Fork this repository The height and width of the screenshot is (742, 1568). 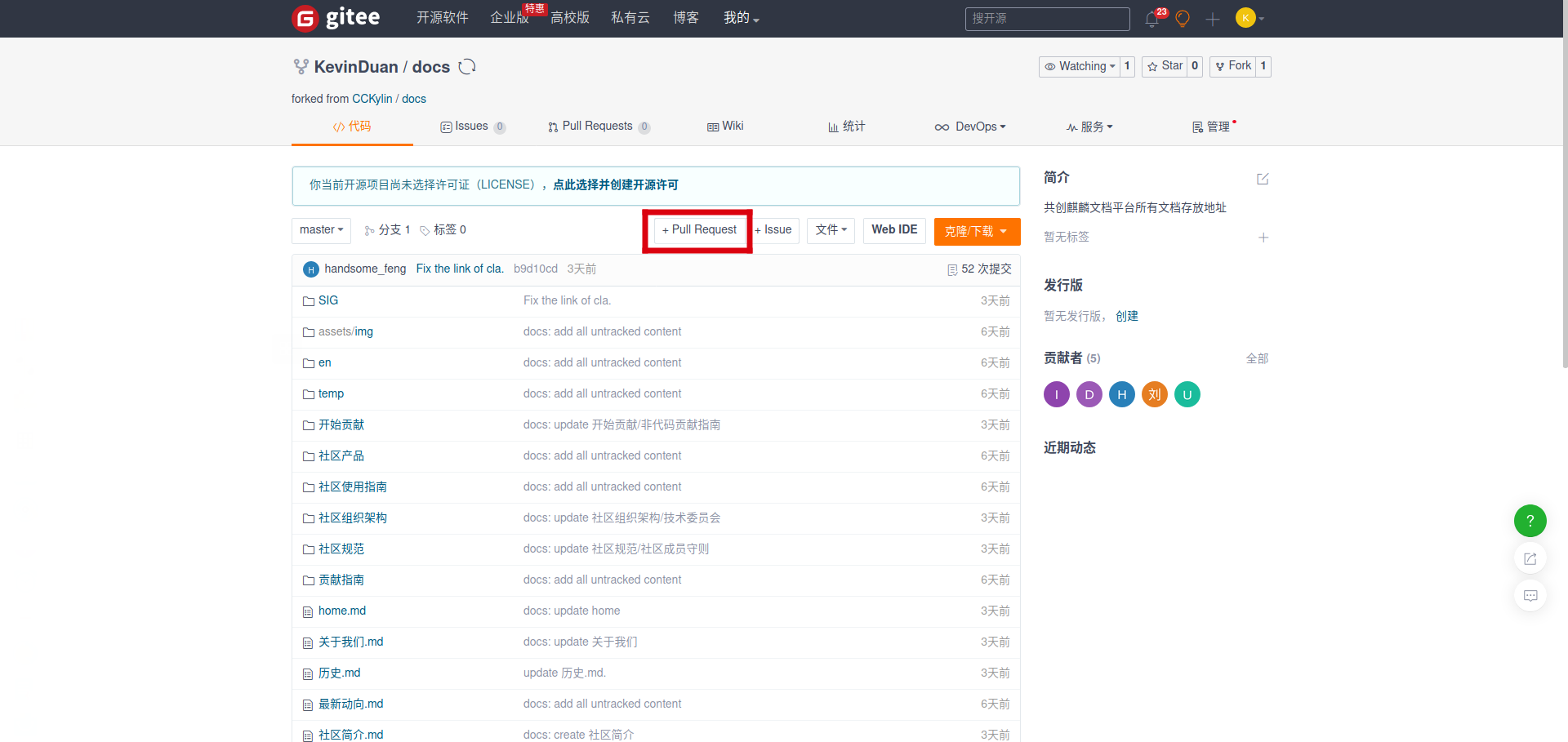(x=1233, y=66)
